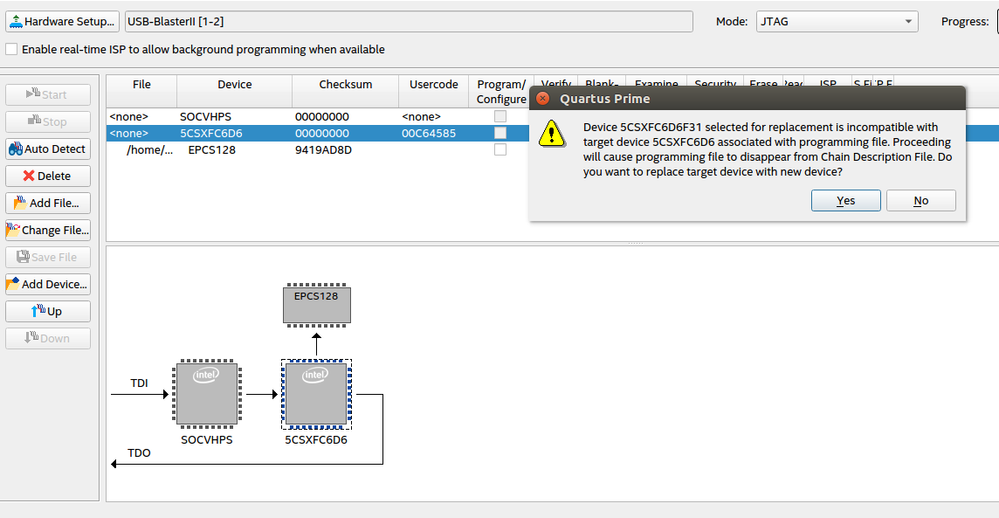Image resolution: width=999 pixels, height=518 pixels.
Task: Click the Device column header
Action: point(234,91)
